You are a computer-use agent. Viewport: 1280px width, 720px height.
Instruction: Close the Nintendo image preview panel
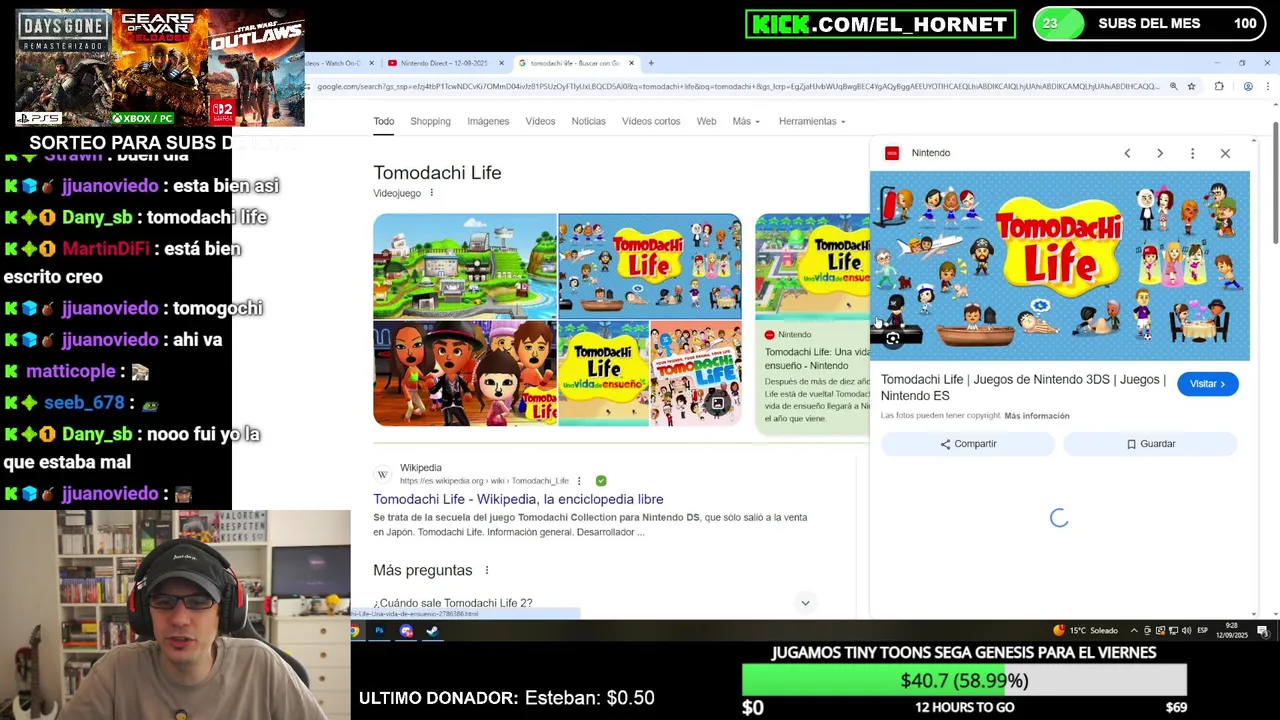[x=1225, y=153]
